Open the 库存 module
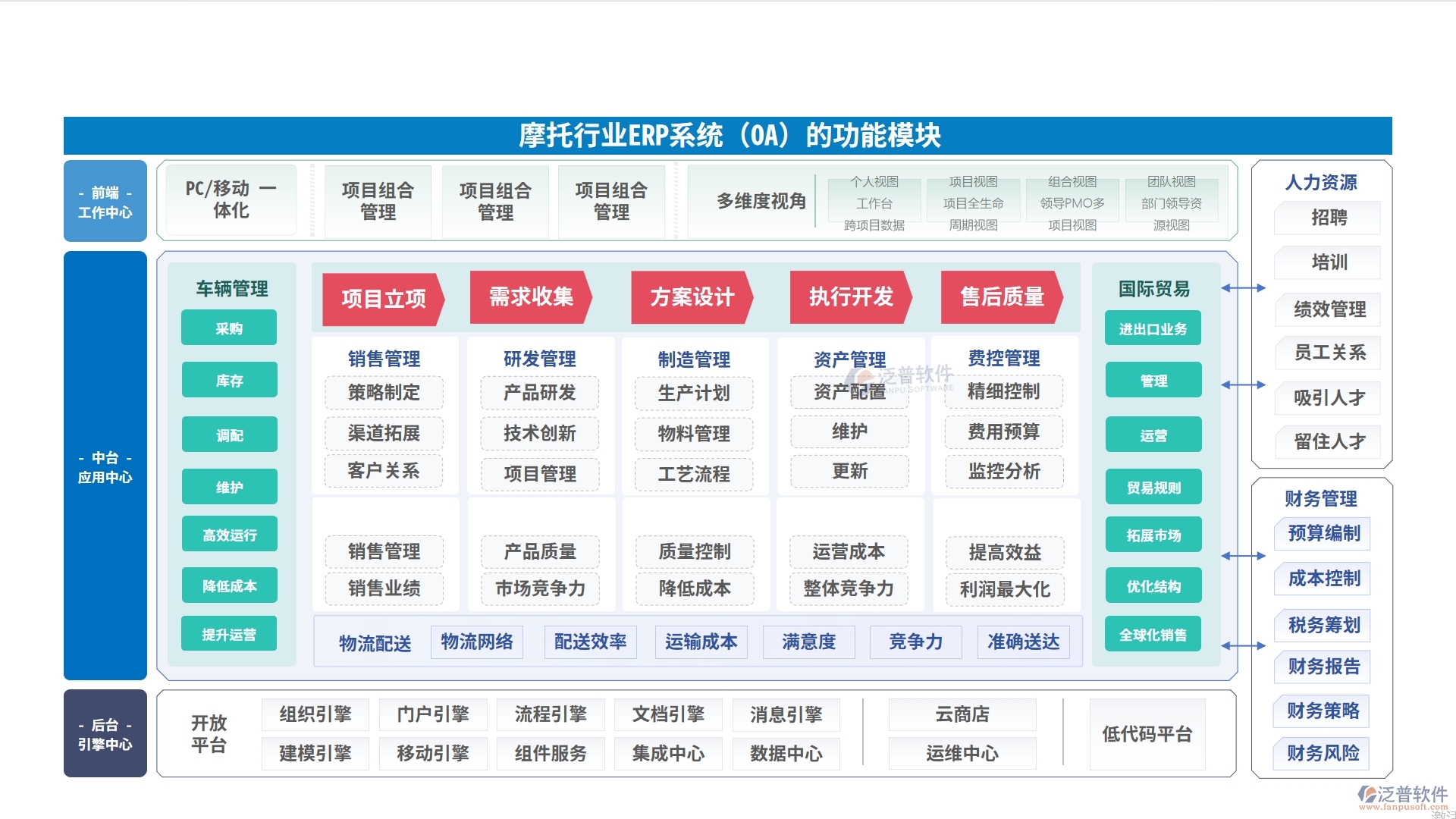Viewport: 1456px width, 819px height. [x=229, y=380]
